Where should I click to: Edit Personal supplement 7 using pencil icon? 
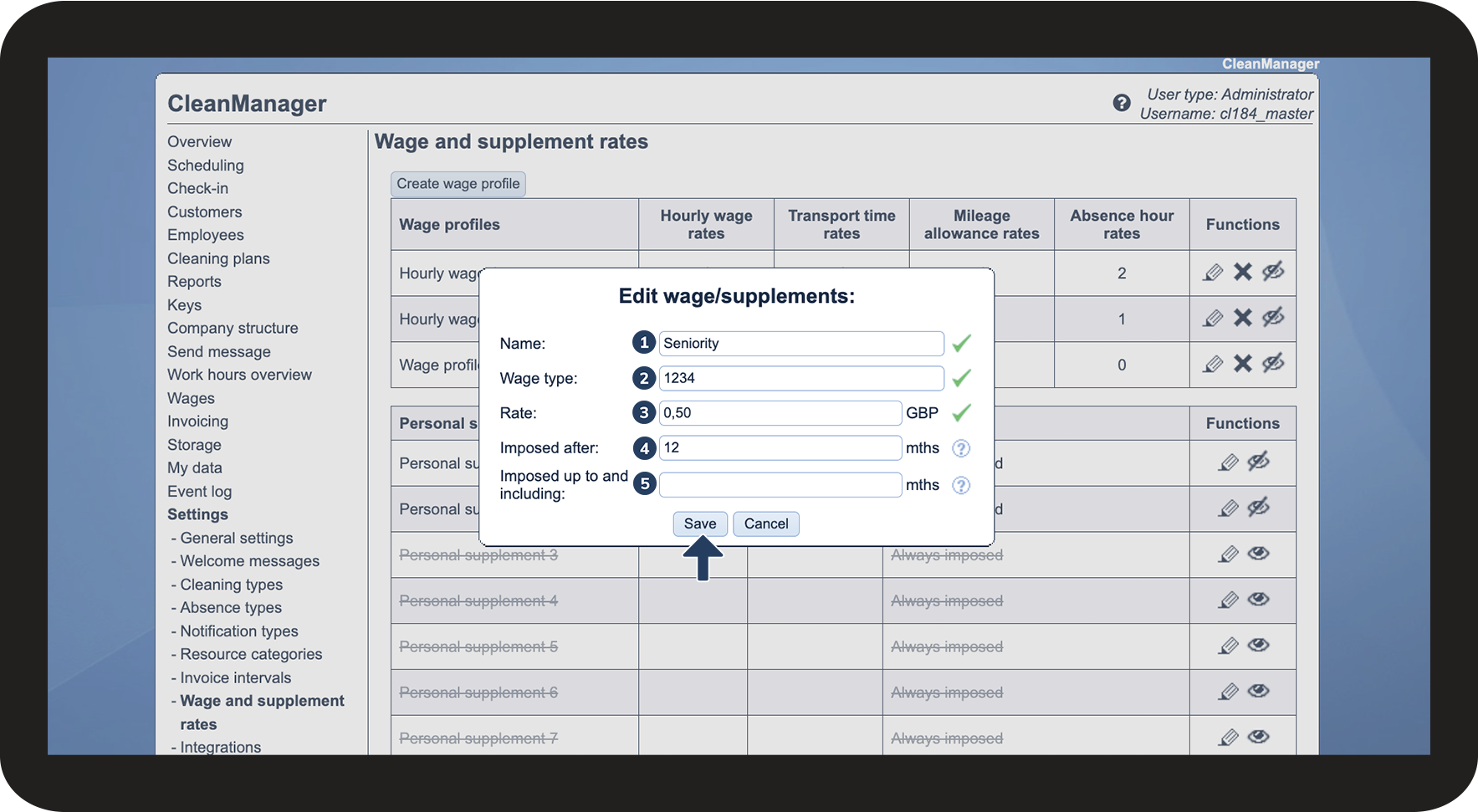point(1228,737)
